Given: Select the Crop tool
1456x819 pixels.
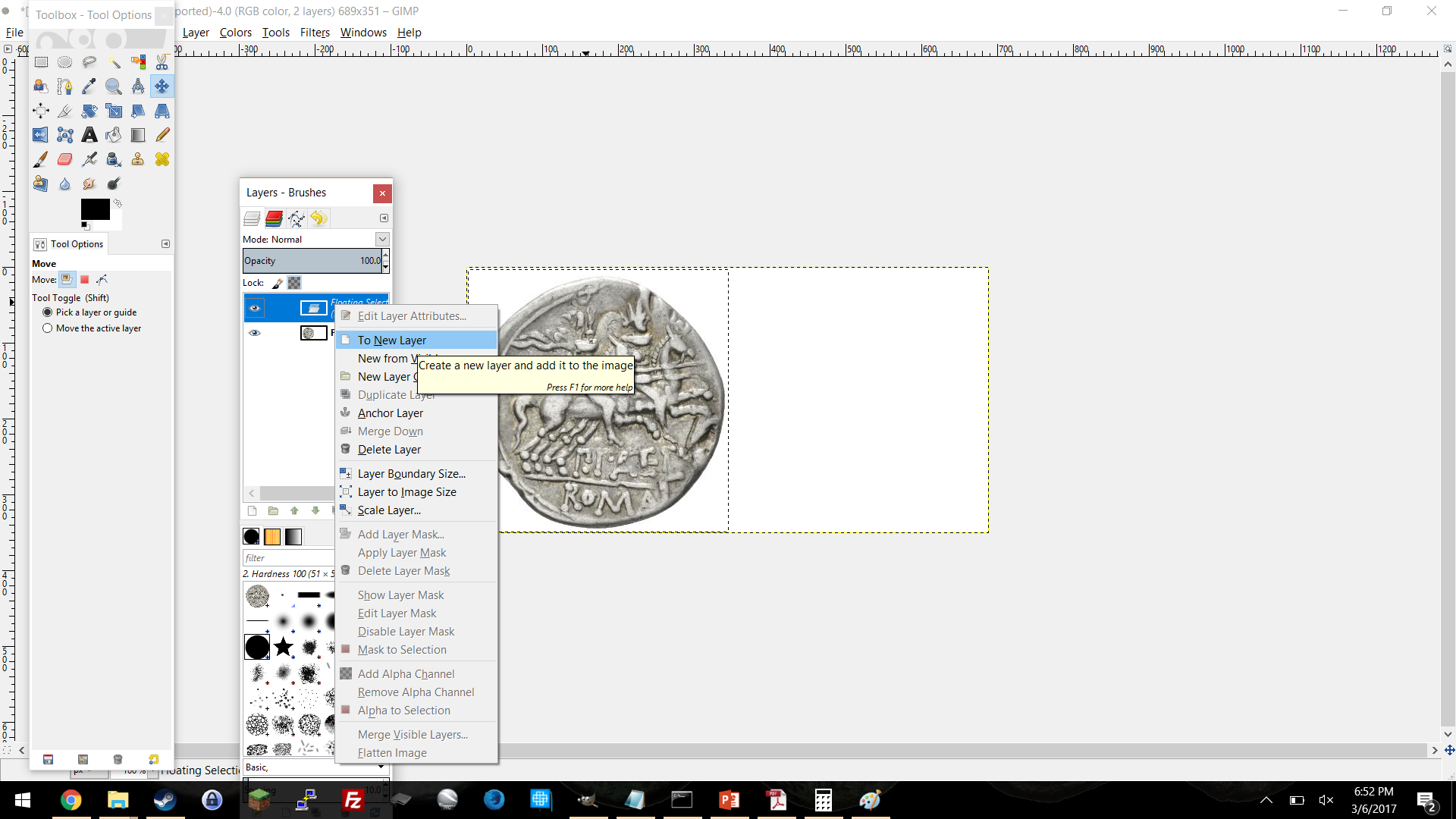Looking at the screenshot, I should pyautogui.click(x=65, y=111).
